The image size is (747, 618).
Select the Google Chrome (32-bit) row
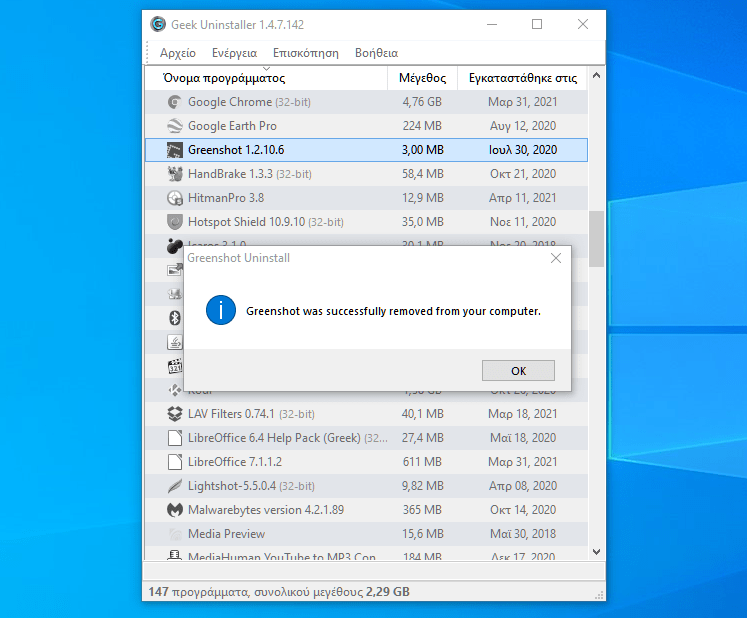tap(366, 102)
